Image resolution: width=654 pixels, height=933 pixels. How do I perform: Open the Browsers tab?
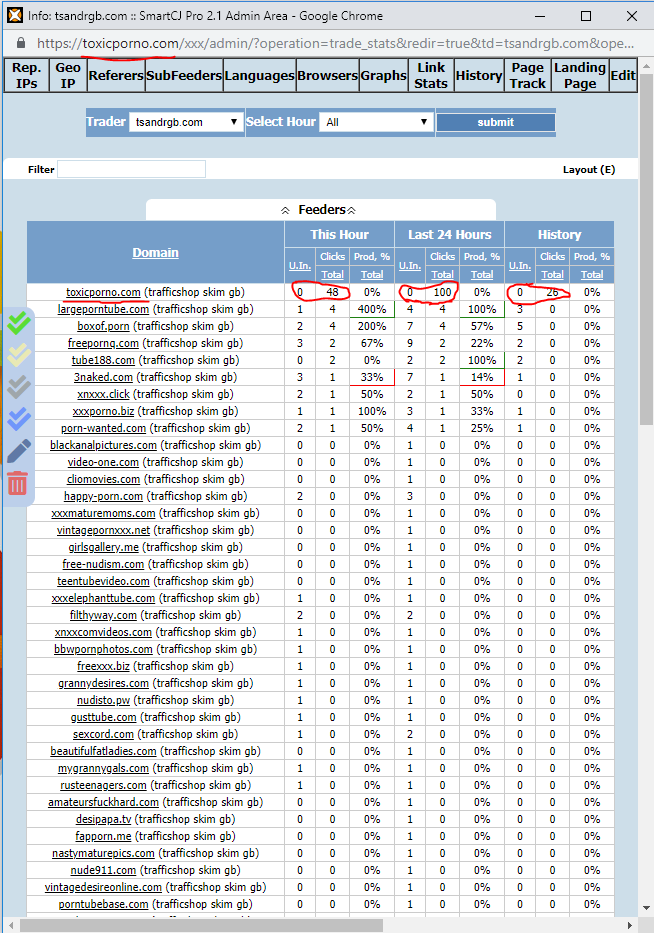tap(327, 76)
